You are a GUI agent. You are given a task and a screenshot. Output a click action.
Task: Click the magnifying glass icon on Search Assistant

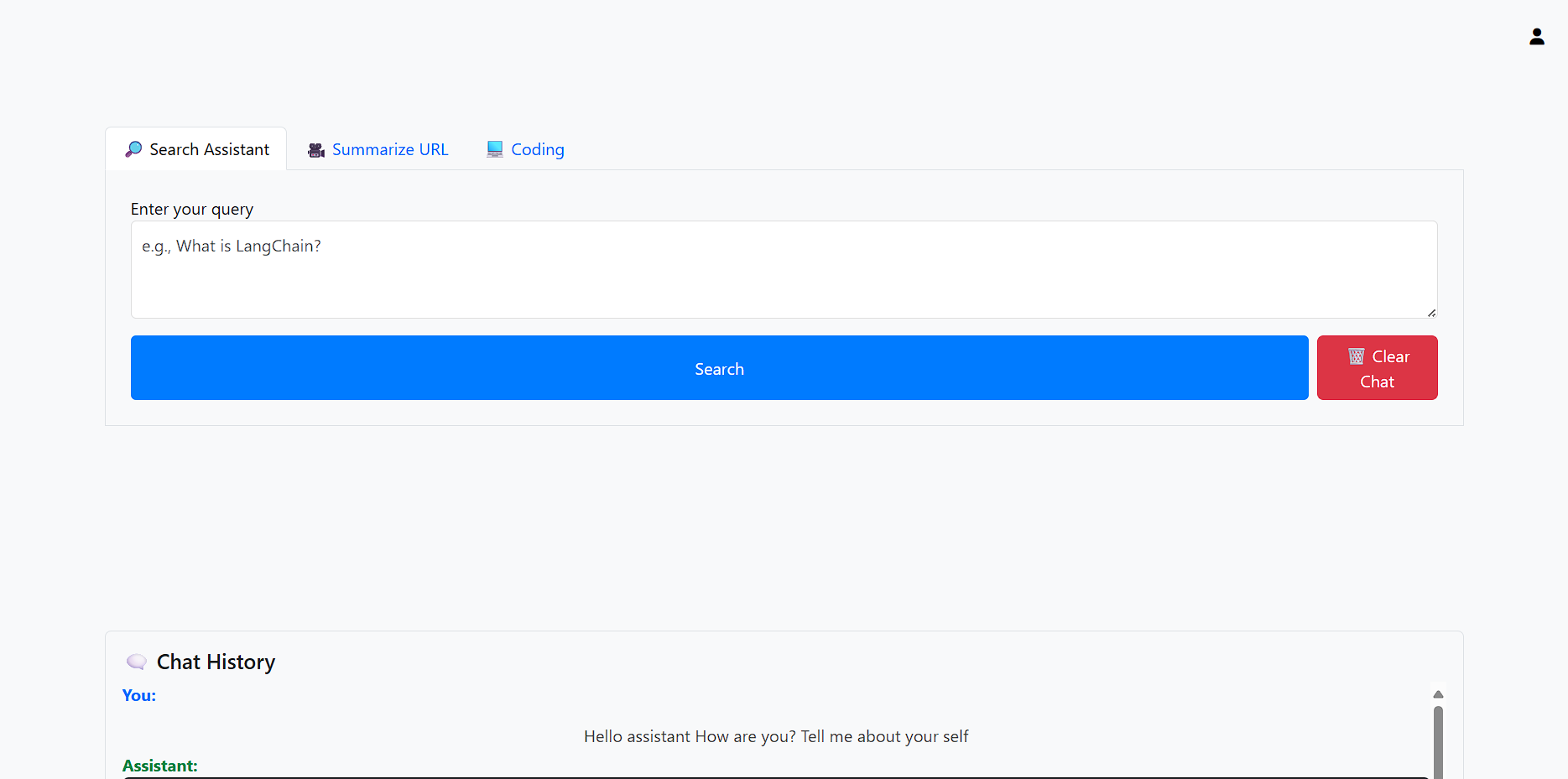[x=133, y=149]
